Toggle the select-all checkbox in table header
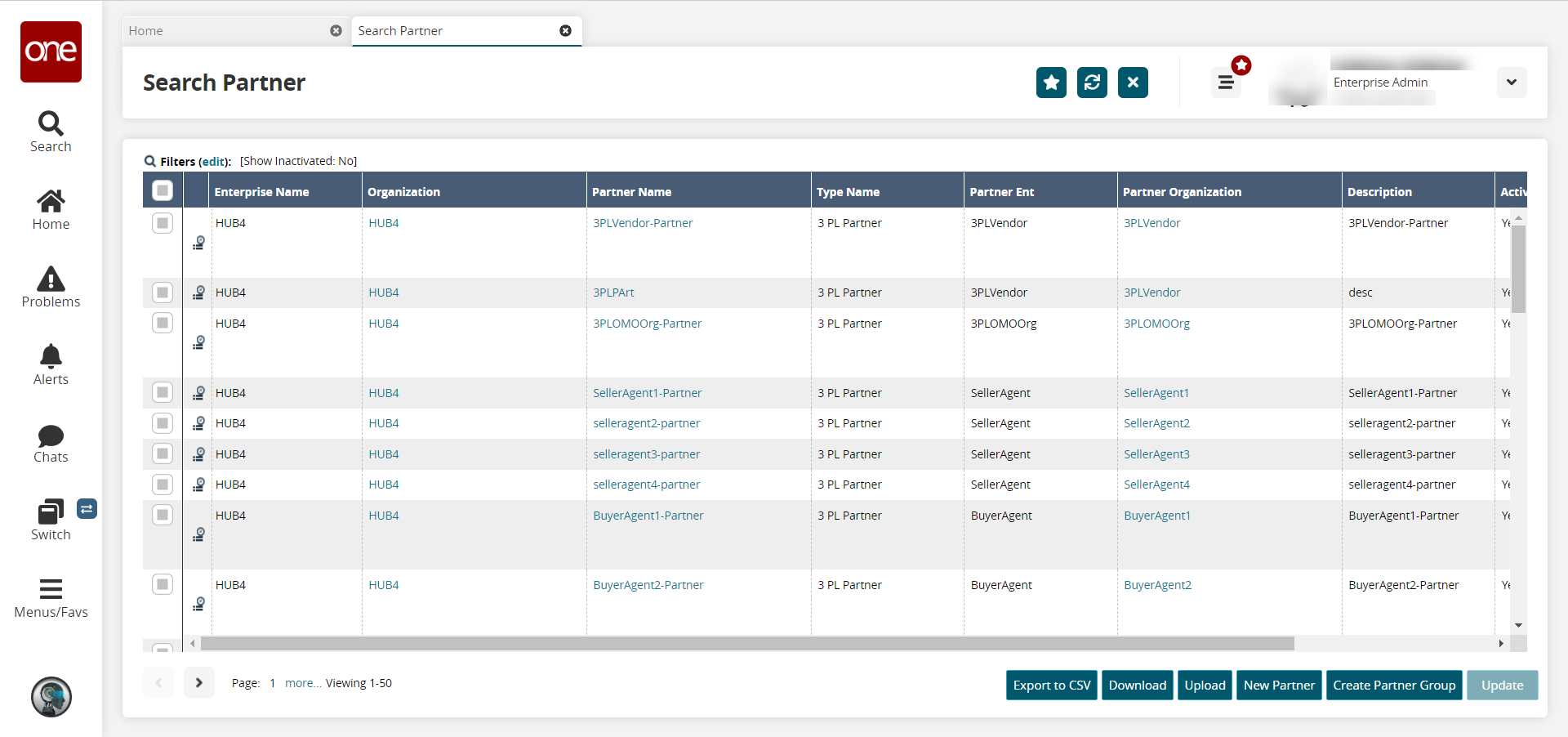 point(163,190)
